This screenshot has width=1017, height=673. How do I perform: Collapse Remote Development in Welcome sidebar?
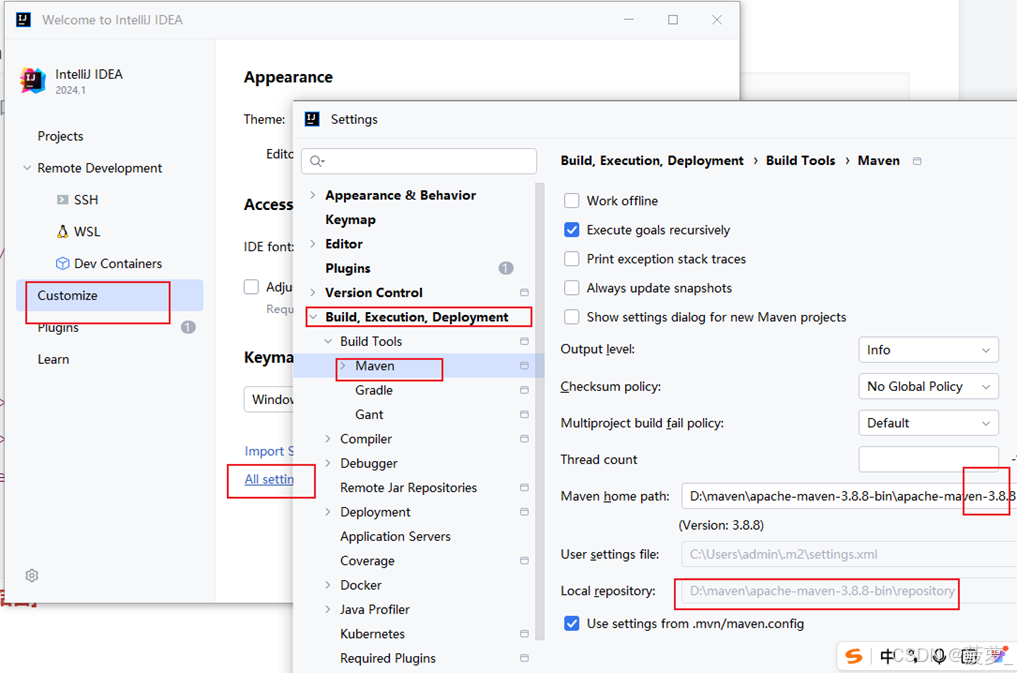[x=27, y=168]
